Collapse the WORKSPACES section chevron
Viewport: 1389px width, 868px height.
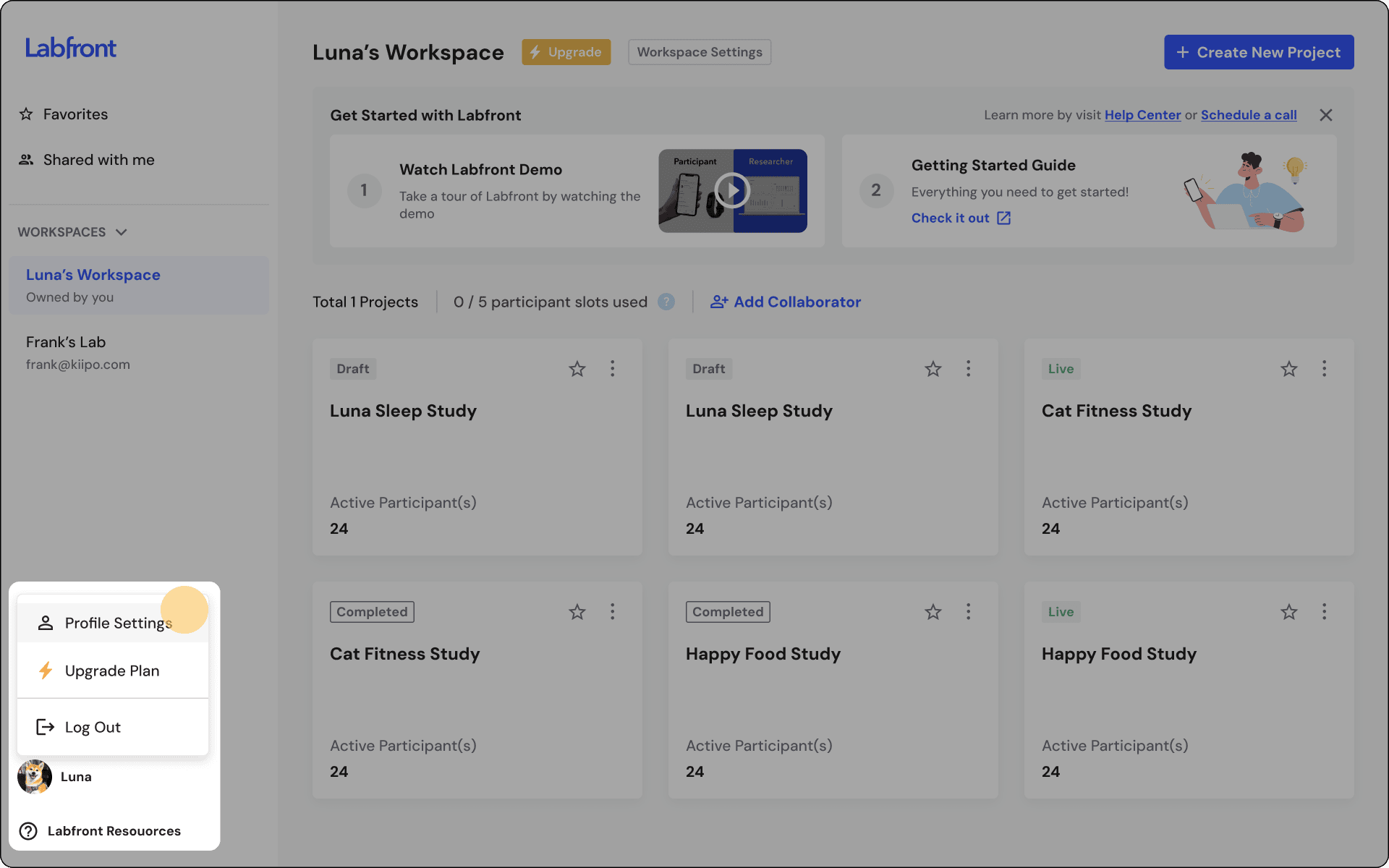122,232
